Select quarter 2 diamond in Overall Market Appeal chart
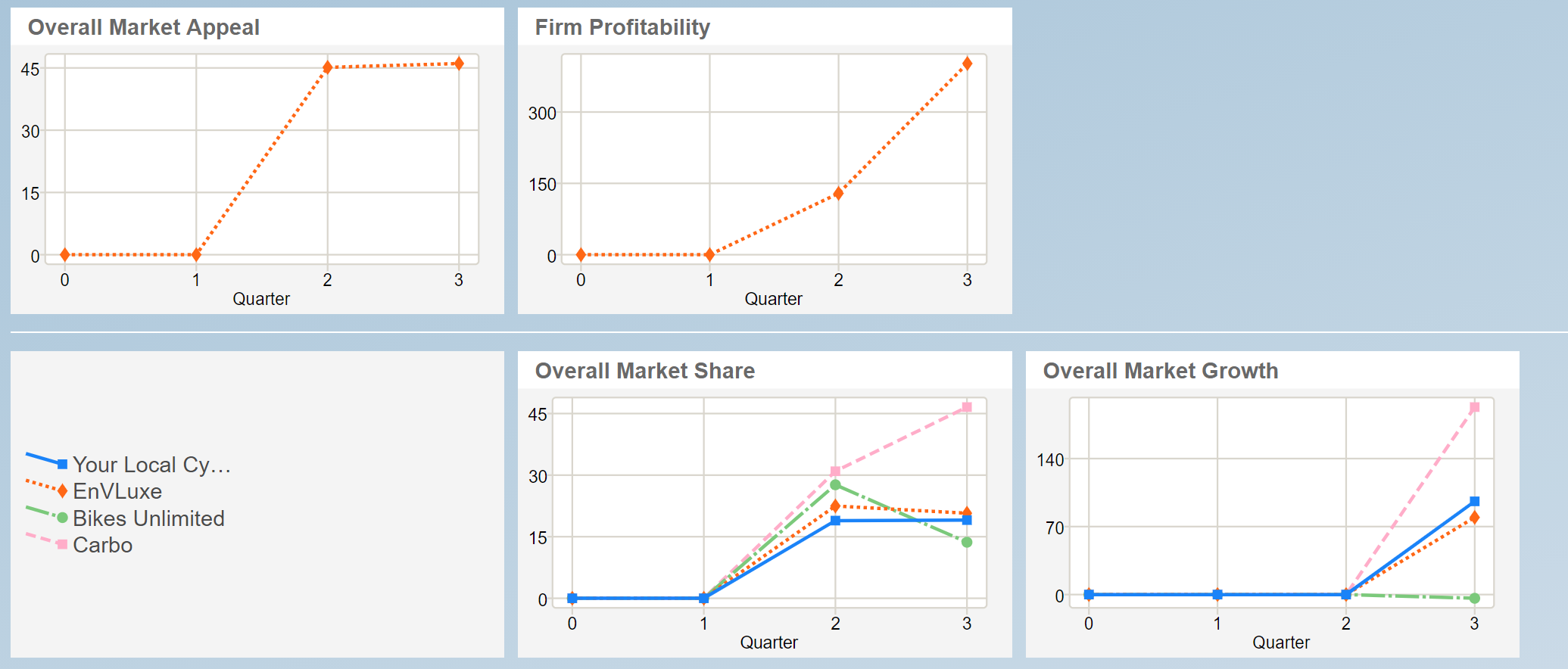Image resolution: width=1568 pixels, height=669 pixels. (x=328, y=67)
